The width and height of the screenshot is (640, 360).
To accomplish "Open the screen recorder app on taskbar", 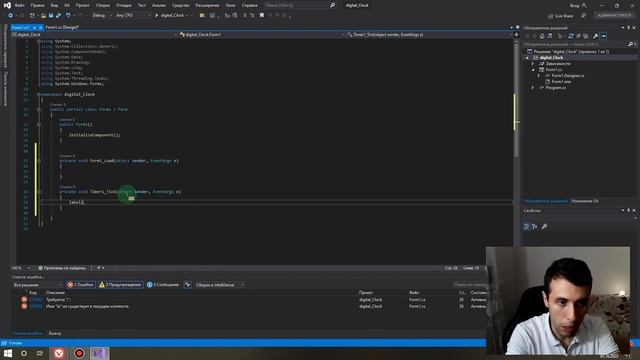I will pos(79,353).
